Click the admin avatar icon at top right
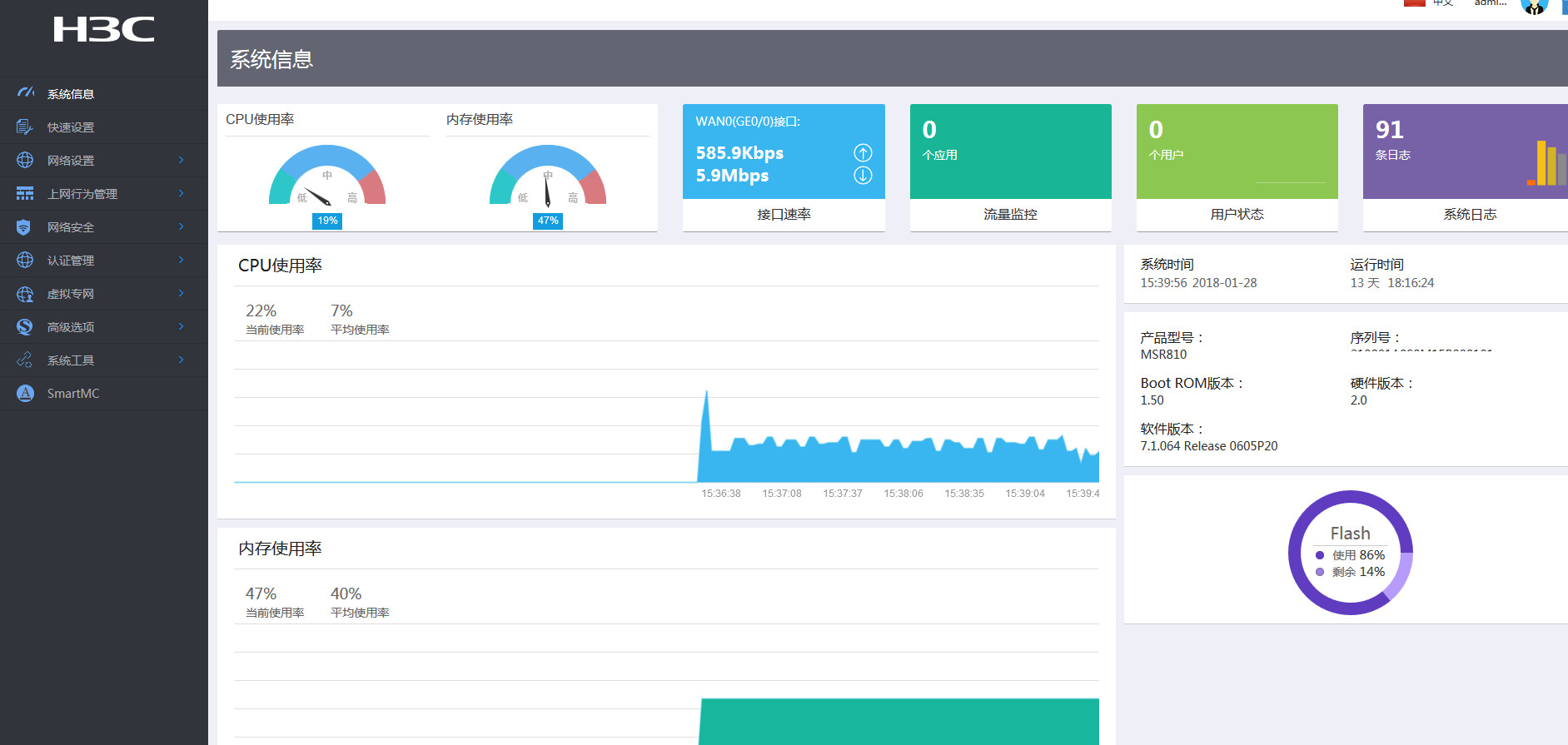 click(x=1534, y=6)
